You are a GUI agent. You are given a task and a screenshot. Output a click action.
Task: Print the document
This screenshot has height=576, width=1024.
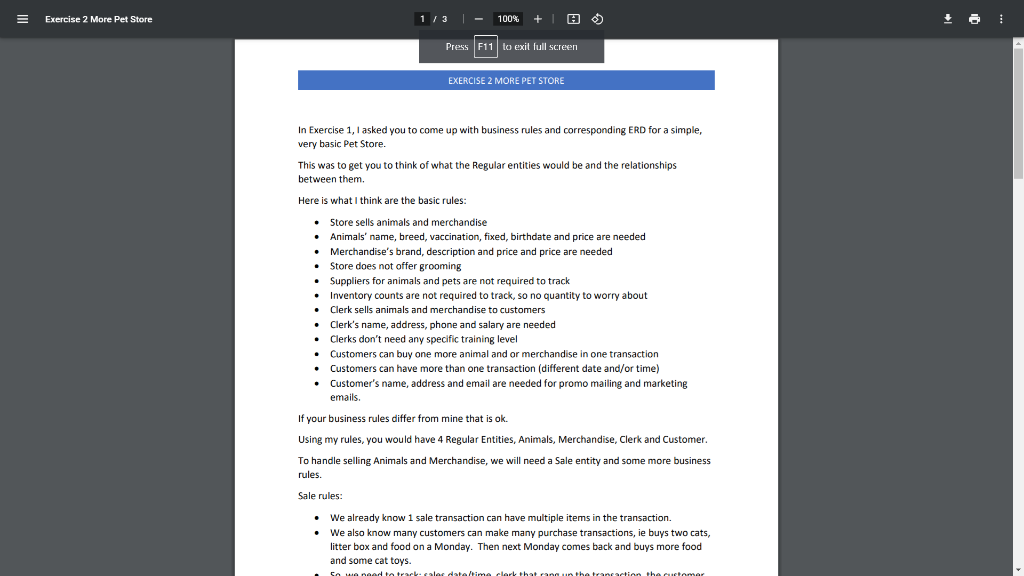974,19
